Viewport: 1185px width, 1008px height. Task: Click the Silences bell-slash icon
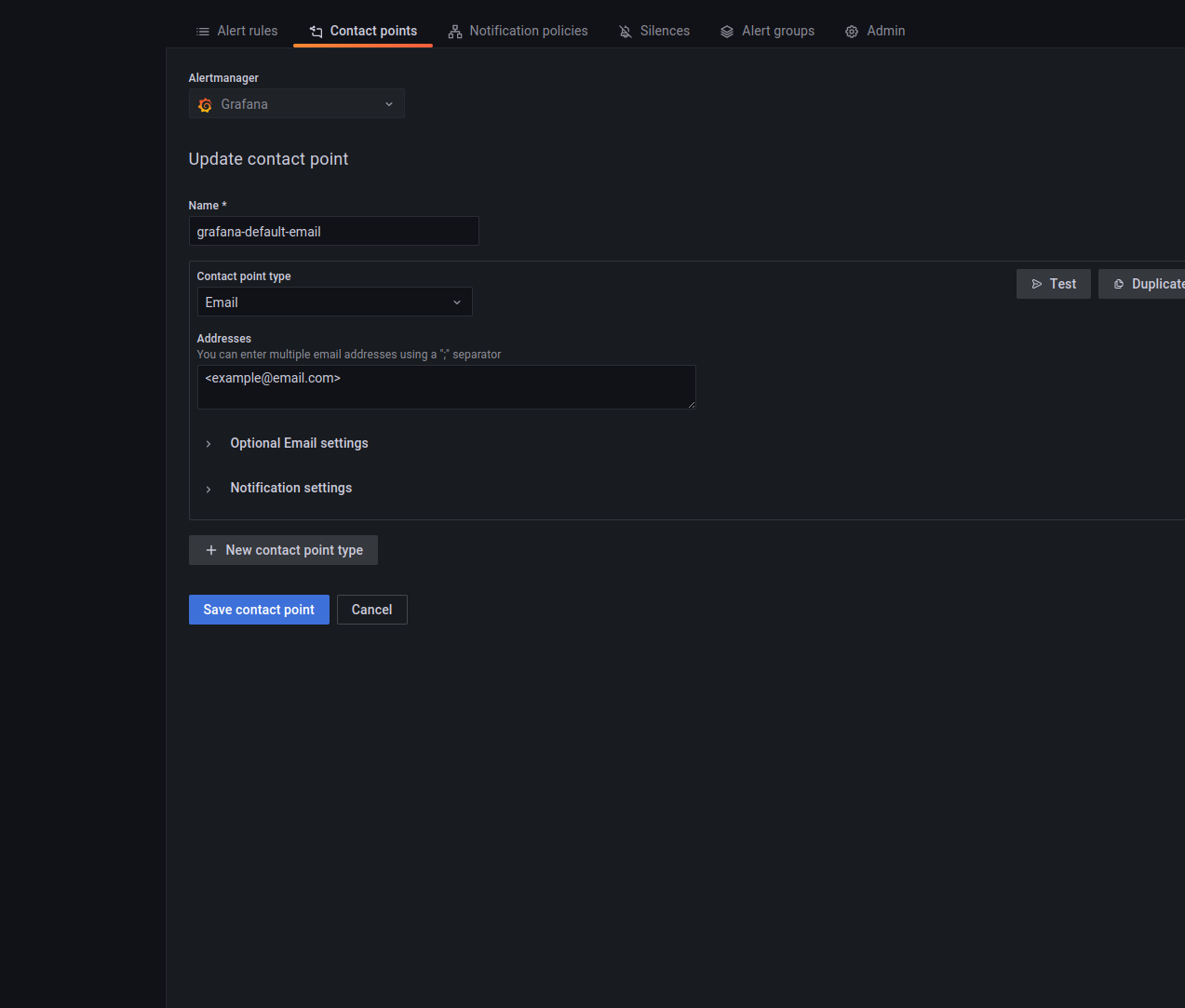626,32
